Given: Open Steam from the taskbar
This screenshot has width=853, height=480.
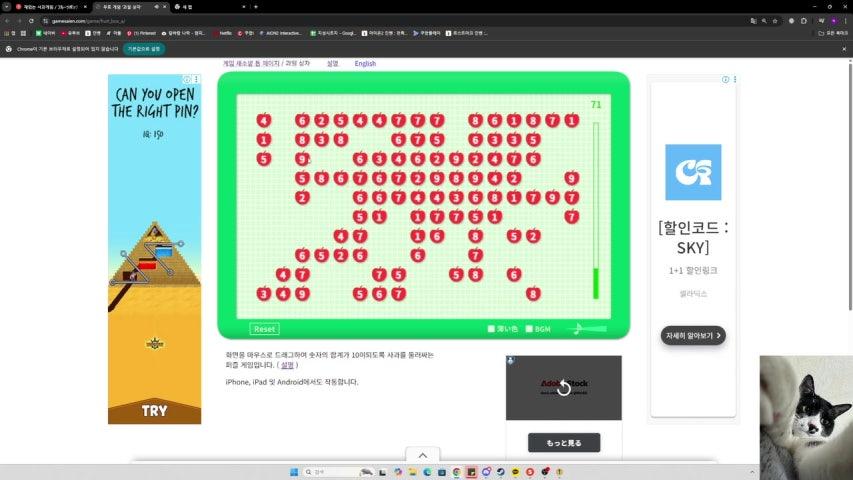Looking at the screenshot, I should [500, 472].
